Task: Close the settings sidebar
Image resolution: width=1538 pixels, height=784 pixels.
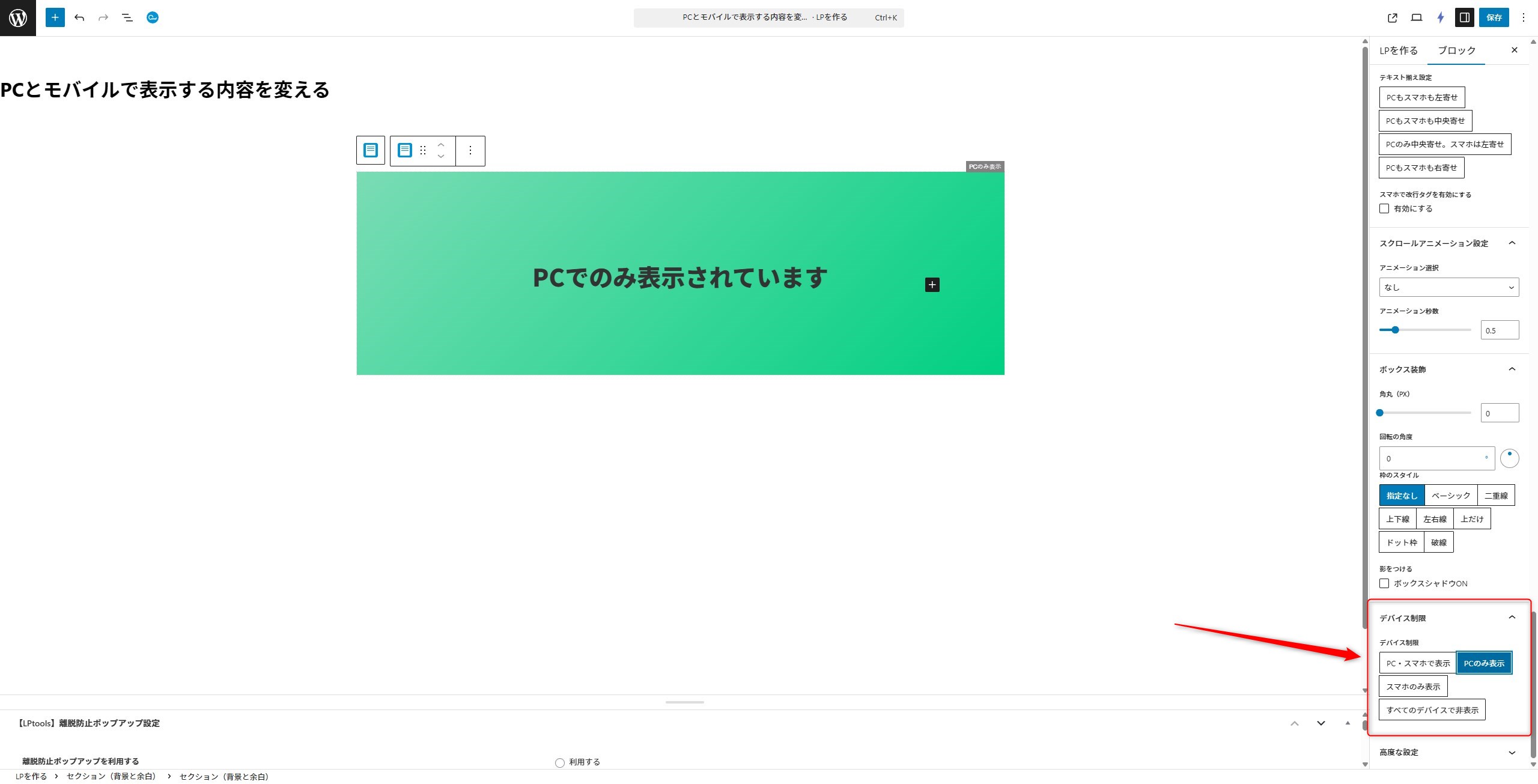Action: (1515, 50)
